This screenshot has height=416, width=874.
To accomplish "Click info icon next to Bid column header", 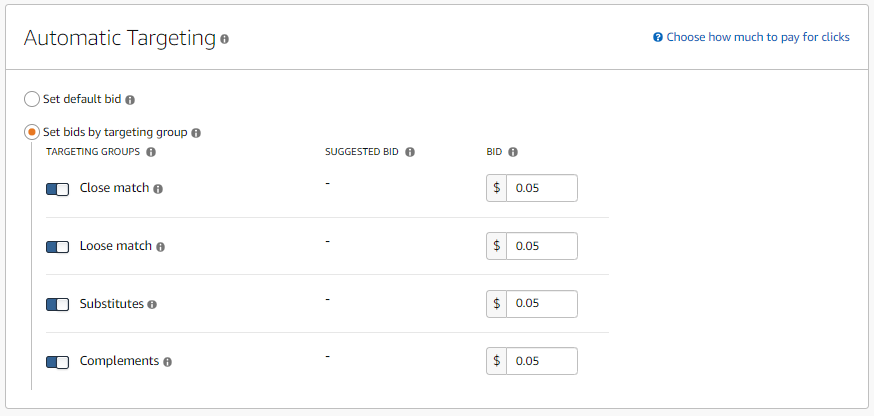I will (x=513, y=152).
